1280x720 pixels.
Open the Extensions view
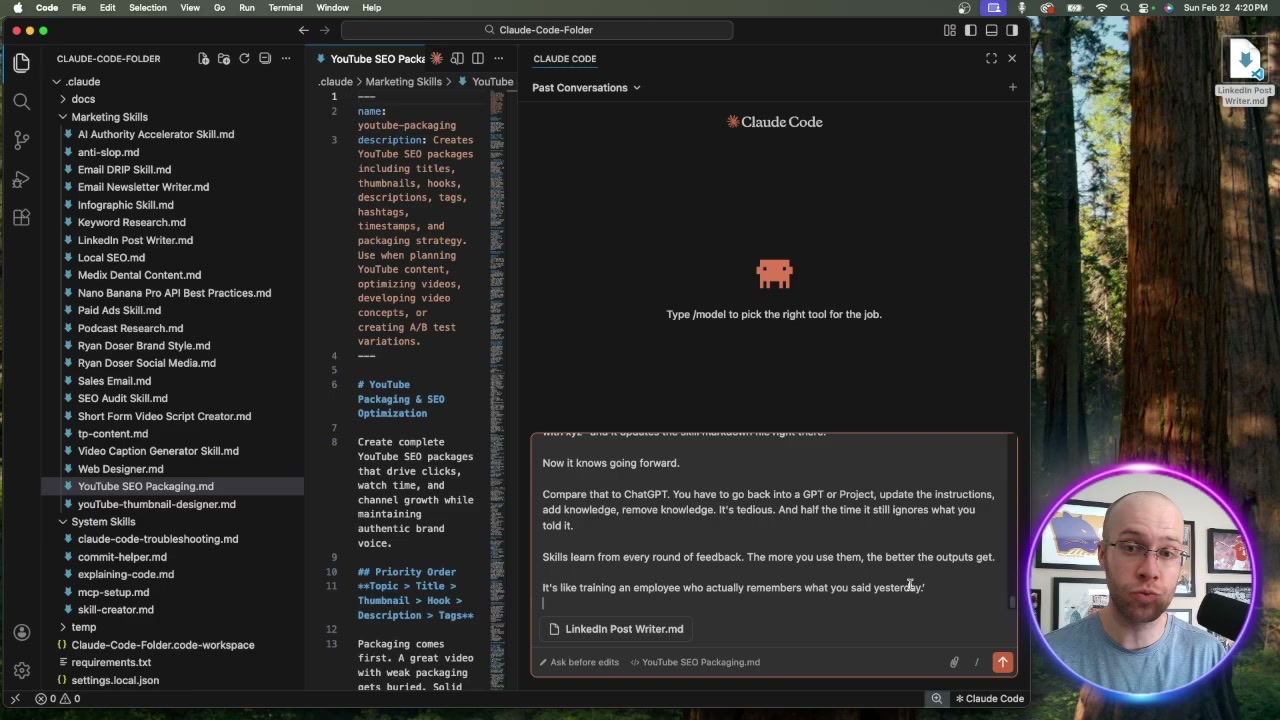(x=21, y=217)
